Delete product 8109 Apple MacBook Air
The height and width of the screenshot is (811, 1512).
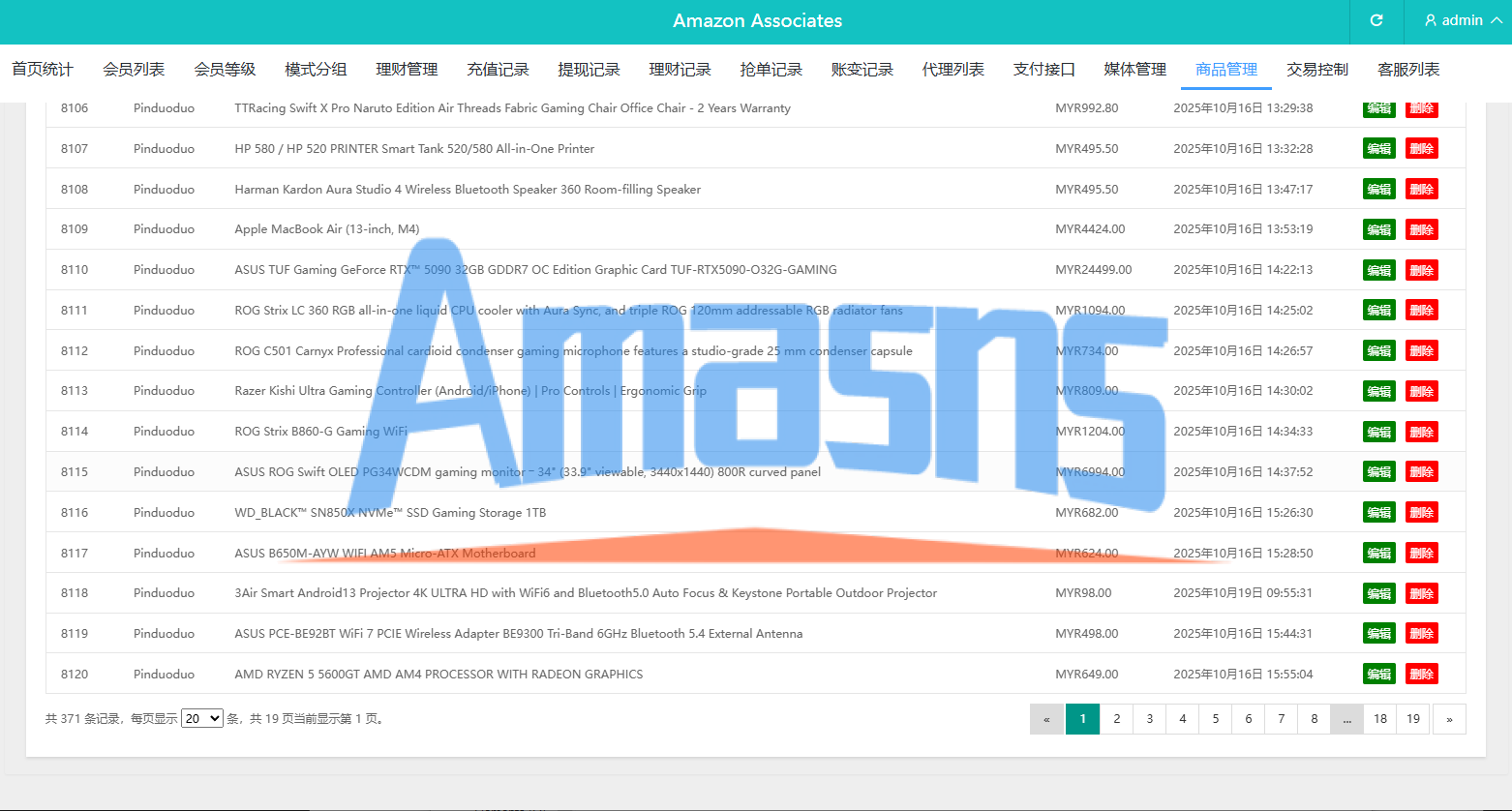[1422, 229]
